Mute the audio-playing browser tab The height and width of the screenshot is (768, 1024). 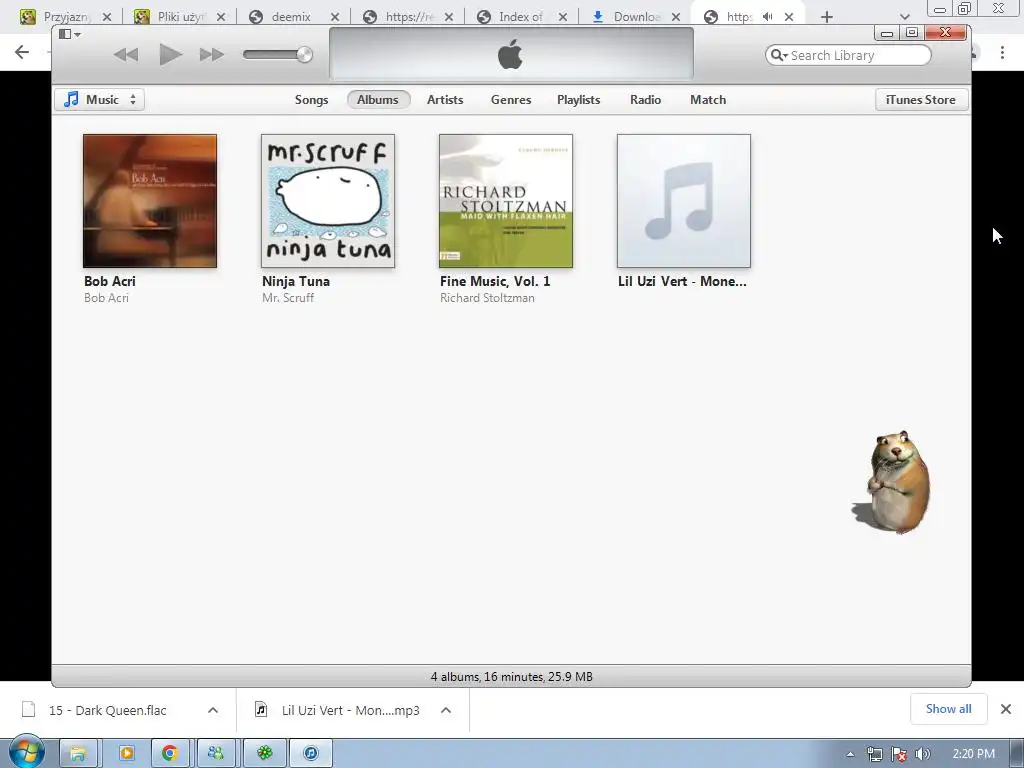[768, 17]
